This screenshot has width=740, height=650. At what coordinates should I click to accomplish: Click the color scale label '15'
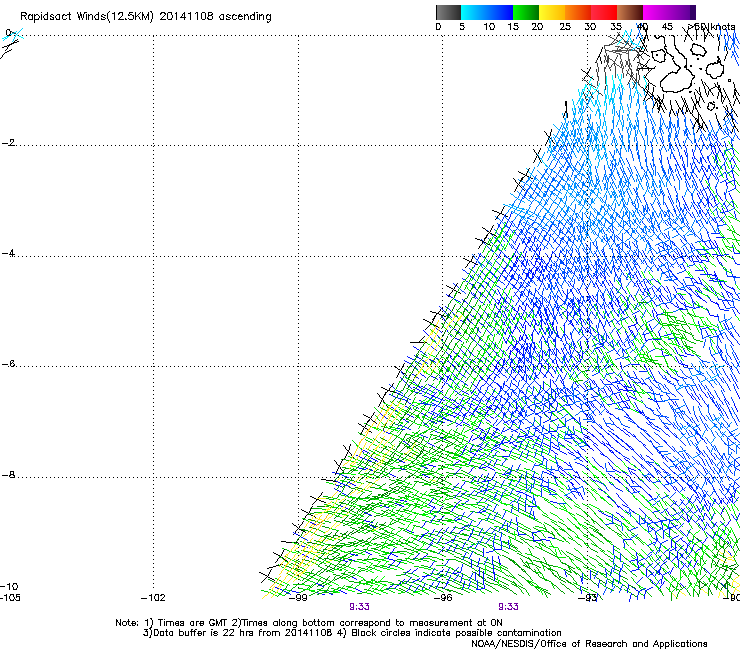tap(513, 27)
